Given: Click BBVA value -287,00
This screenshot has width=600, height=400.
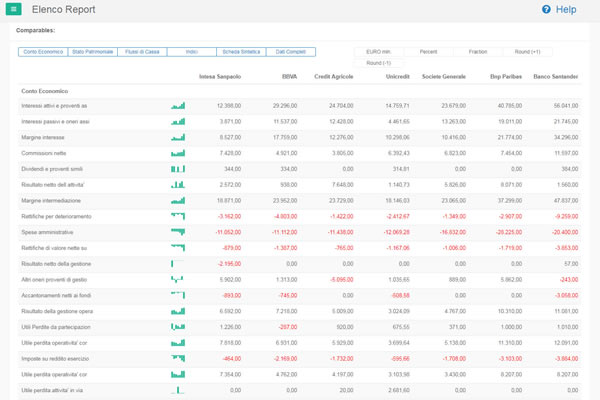Looking at the screenshot, I should coord(288,327).
